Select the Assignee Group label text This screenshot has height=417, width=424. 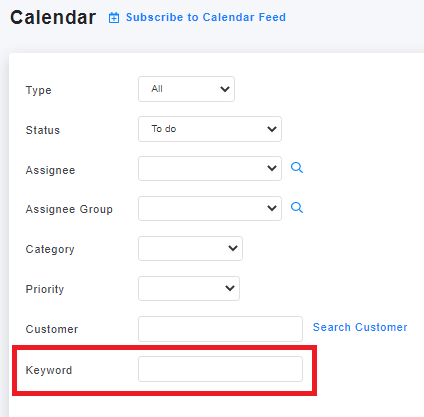click(x=69, y=209)
